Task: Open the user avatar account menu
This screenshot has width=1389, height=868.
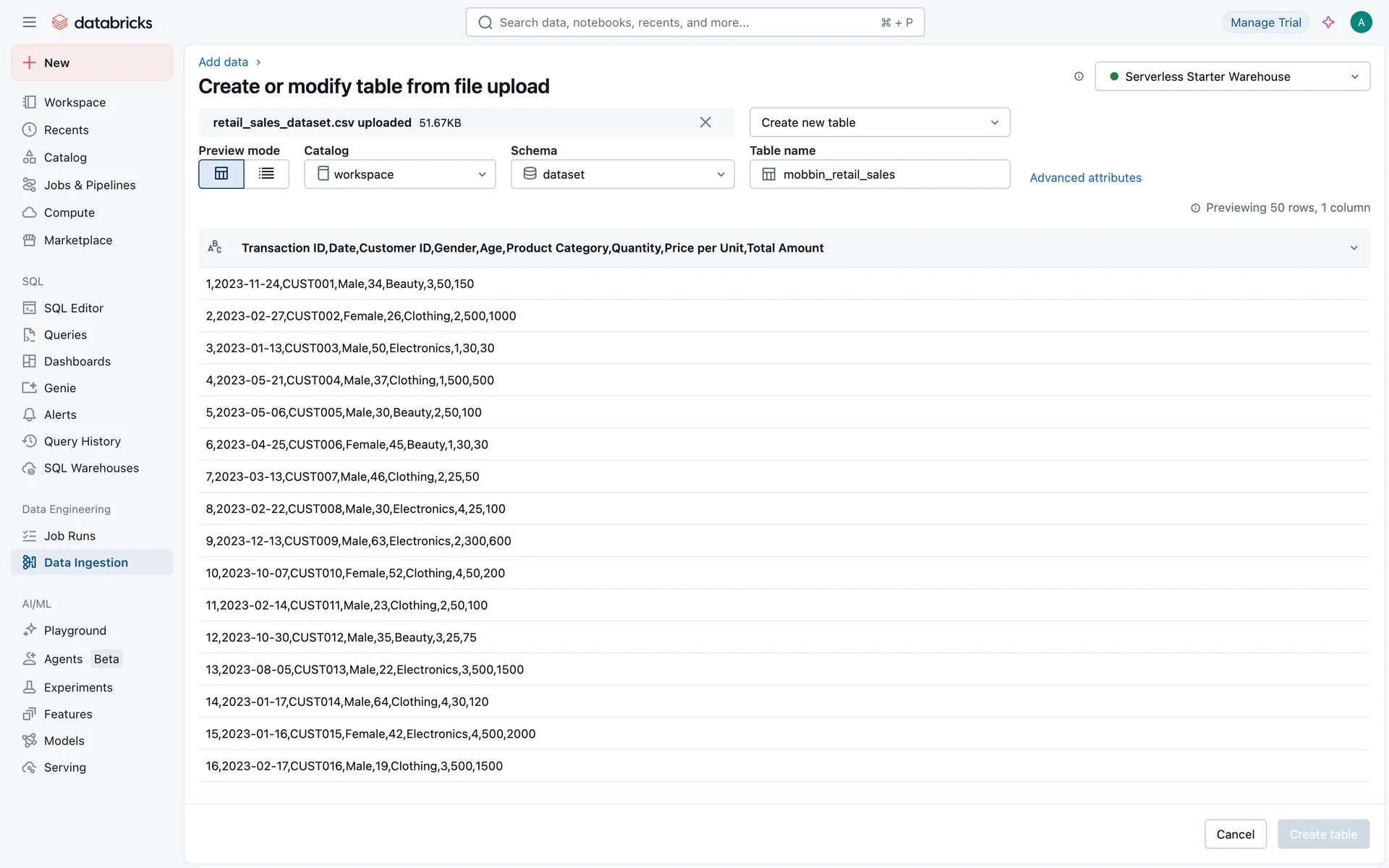Action: click(x=1361, y=22)
